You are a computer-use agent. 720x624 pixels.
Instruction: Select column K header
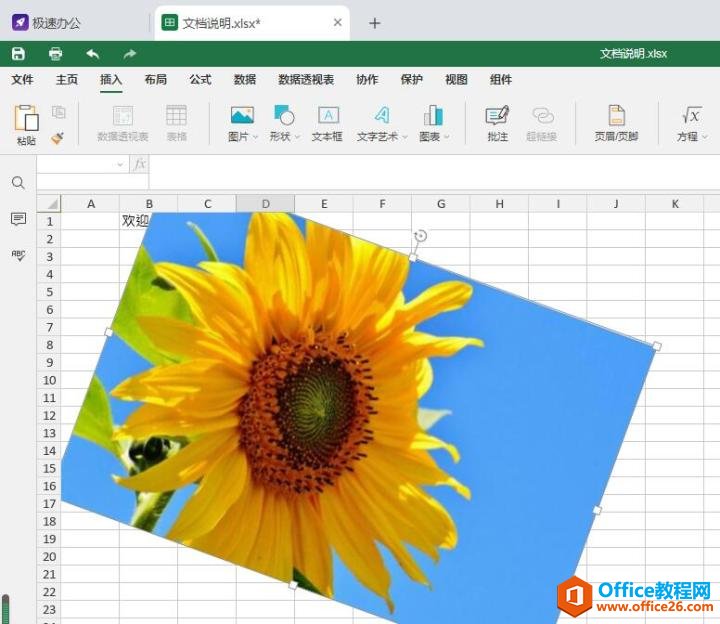coord(674,203)
